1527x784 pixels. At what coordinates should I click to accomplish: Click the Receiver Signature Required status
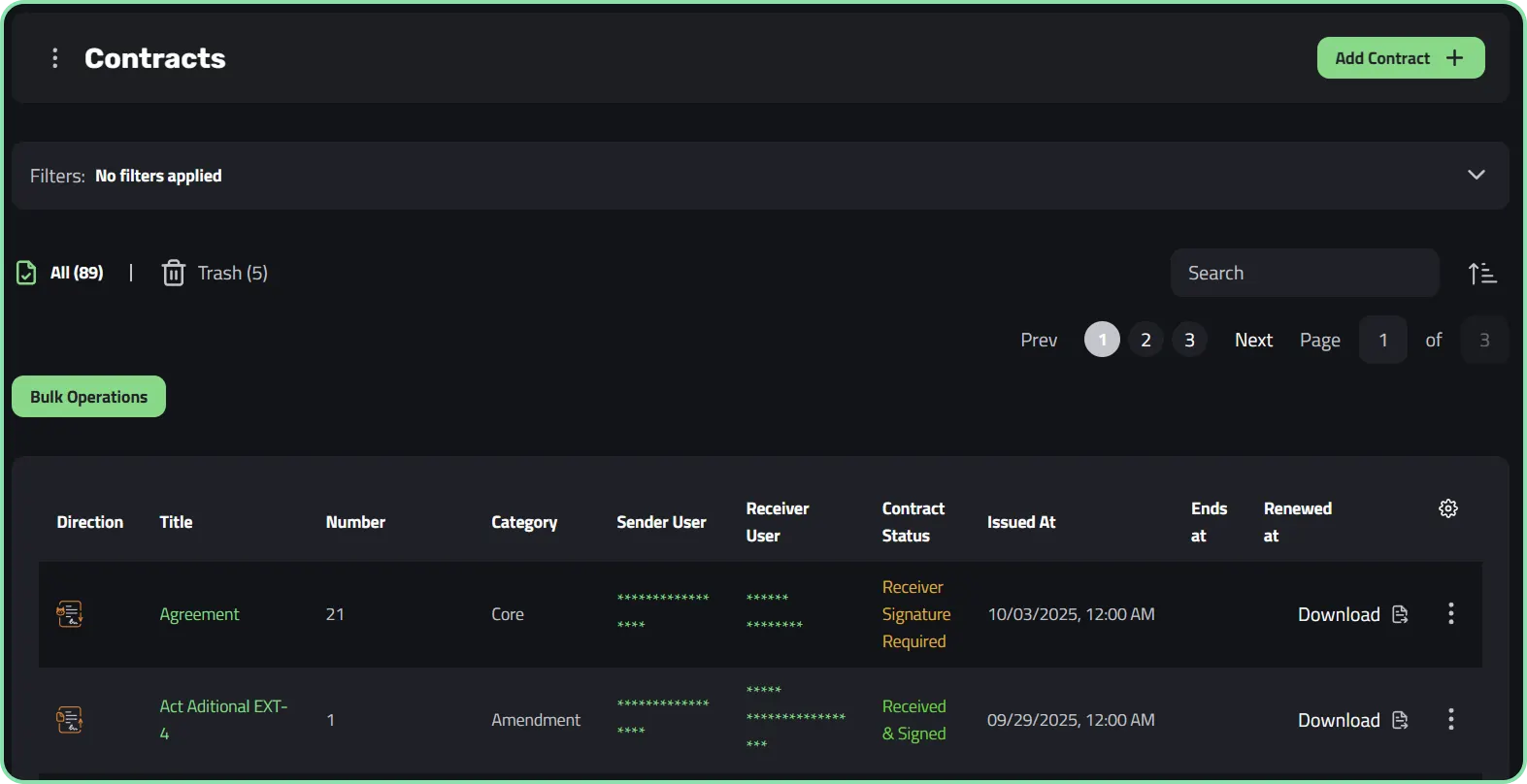(916, 614)
